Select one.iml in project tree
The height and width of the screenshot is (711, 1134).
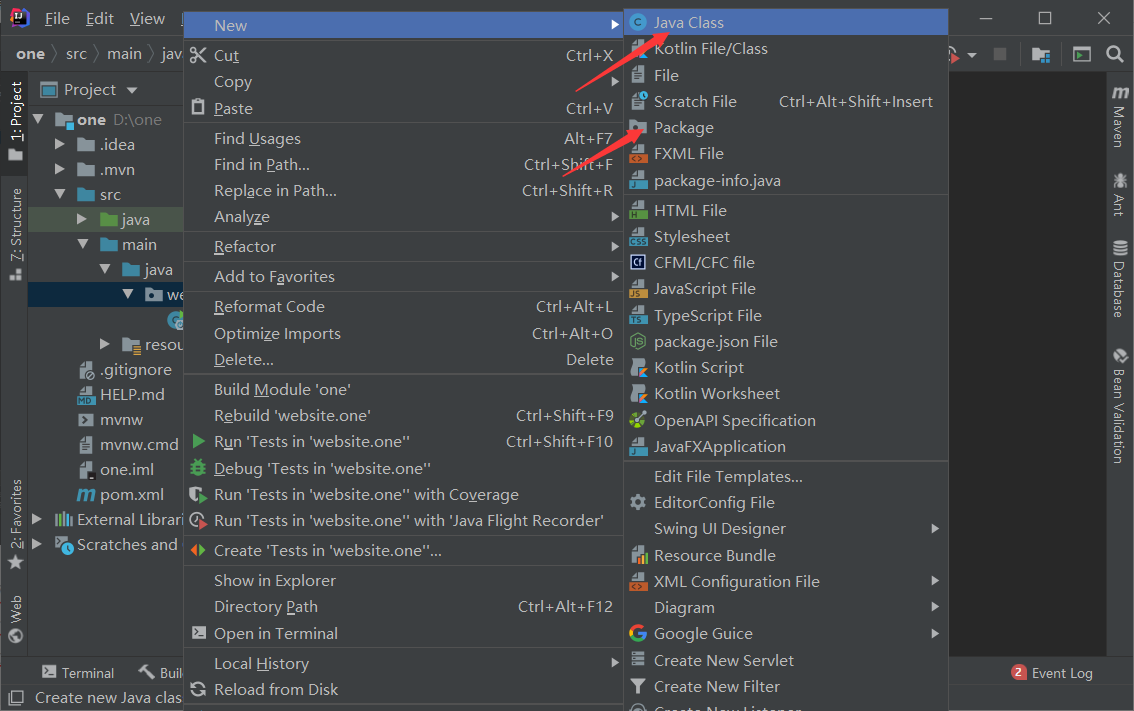(x=127, y=469)
